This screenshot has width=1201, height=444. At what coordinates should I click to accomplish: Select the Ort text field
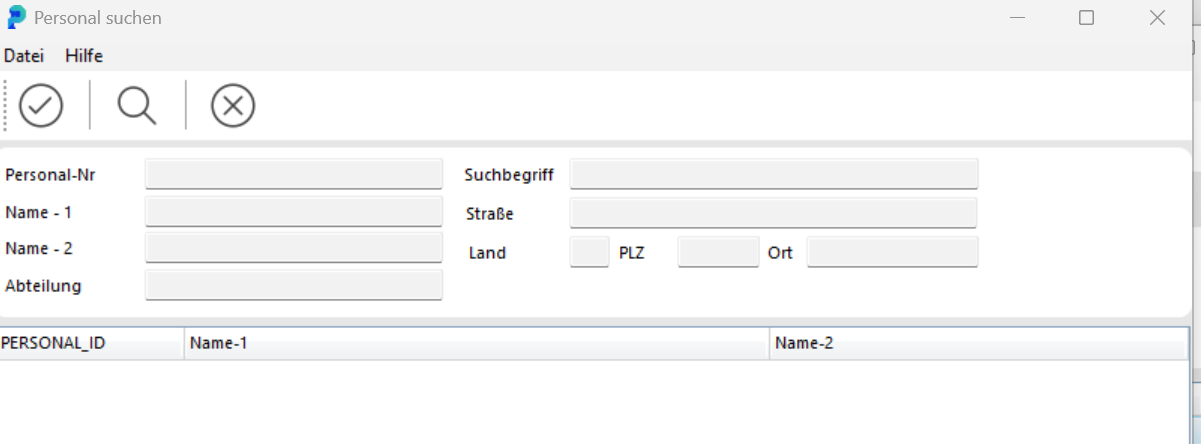click(x=892, y=252)
